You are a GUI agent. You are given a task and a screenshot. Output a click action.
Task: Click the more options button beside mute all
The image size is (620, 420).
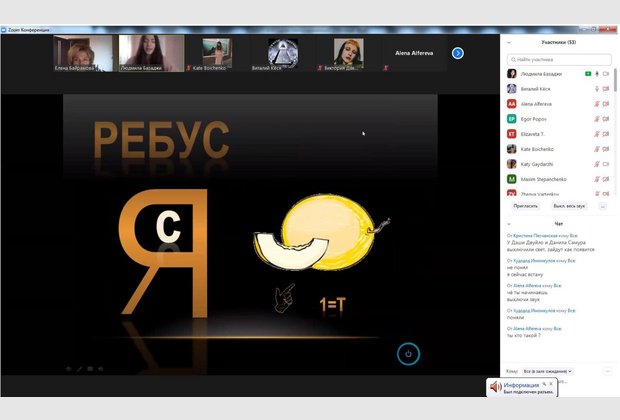point(603,205)
